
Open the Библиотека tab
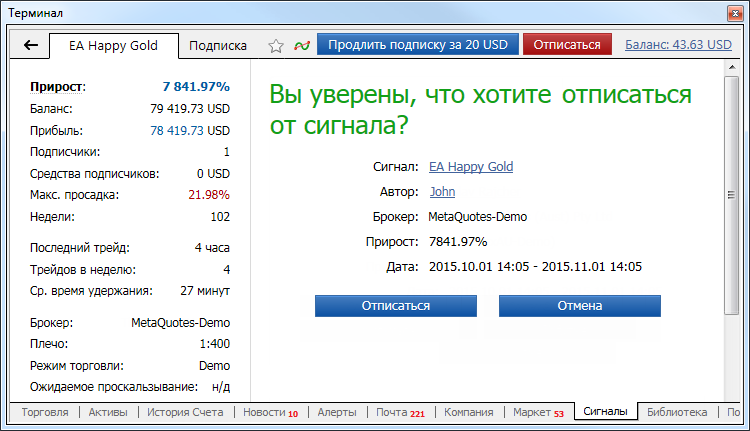tap(677, 412)
